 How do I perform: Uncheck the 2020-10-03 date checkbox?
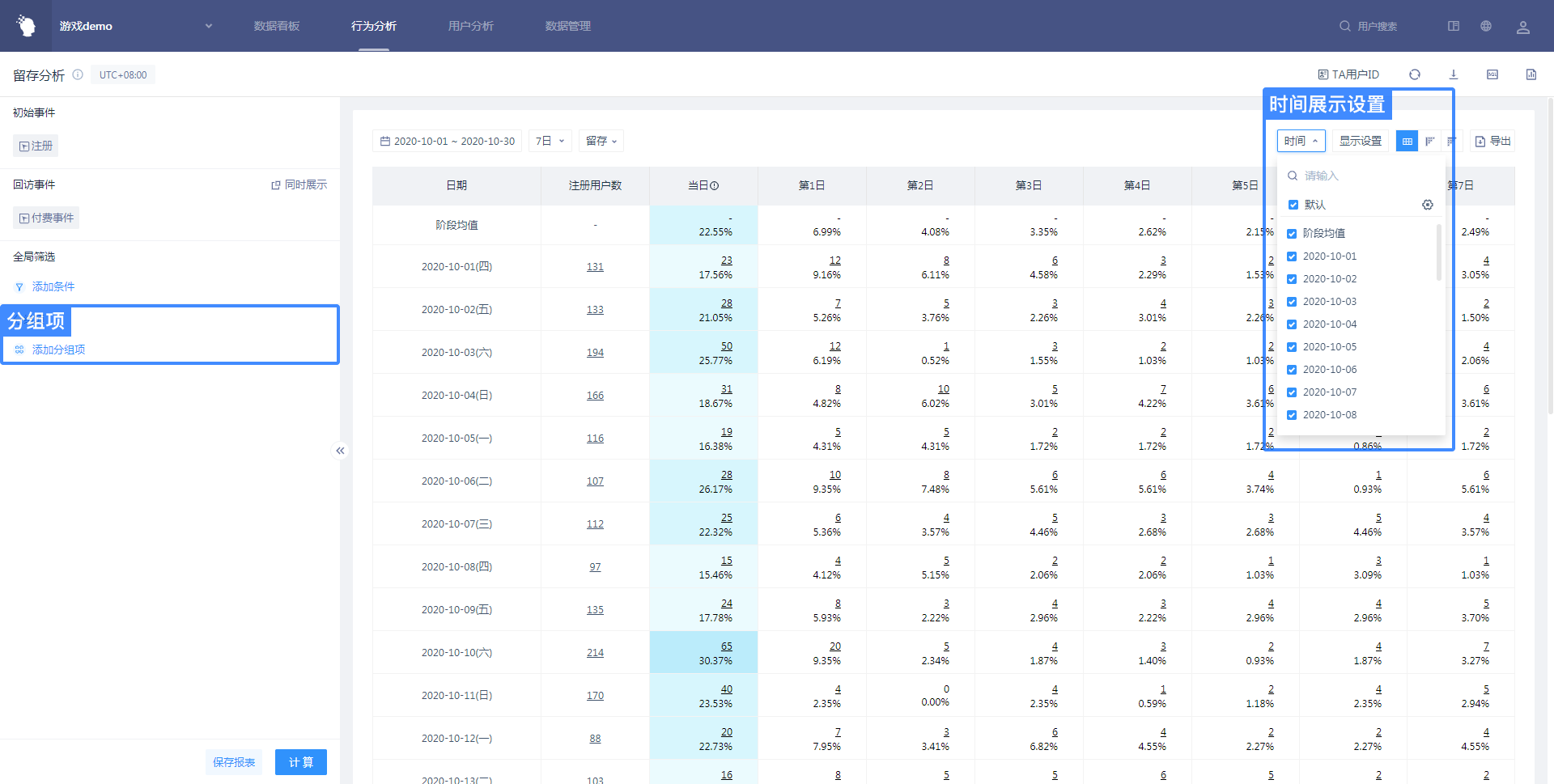(x=1292, y=302)
